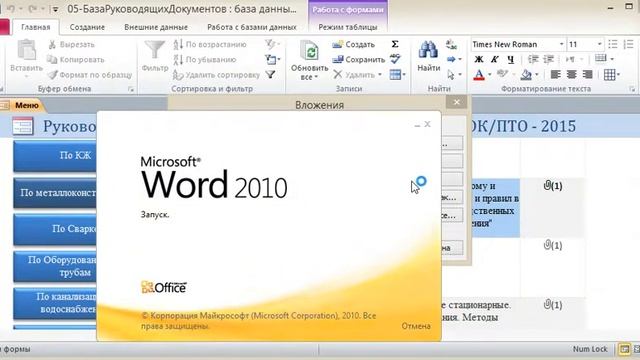Toggle the apply filter funnel icon

270,75
